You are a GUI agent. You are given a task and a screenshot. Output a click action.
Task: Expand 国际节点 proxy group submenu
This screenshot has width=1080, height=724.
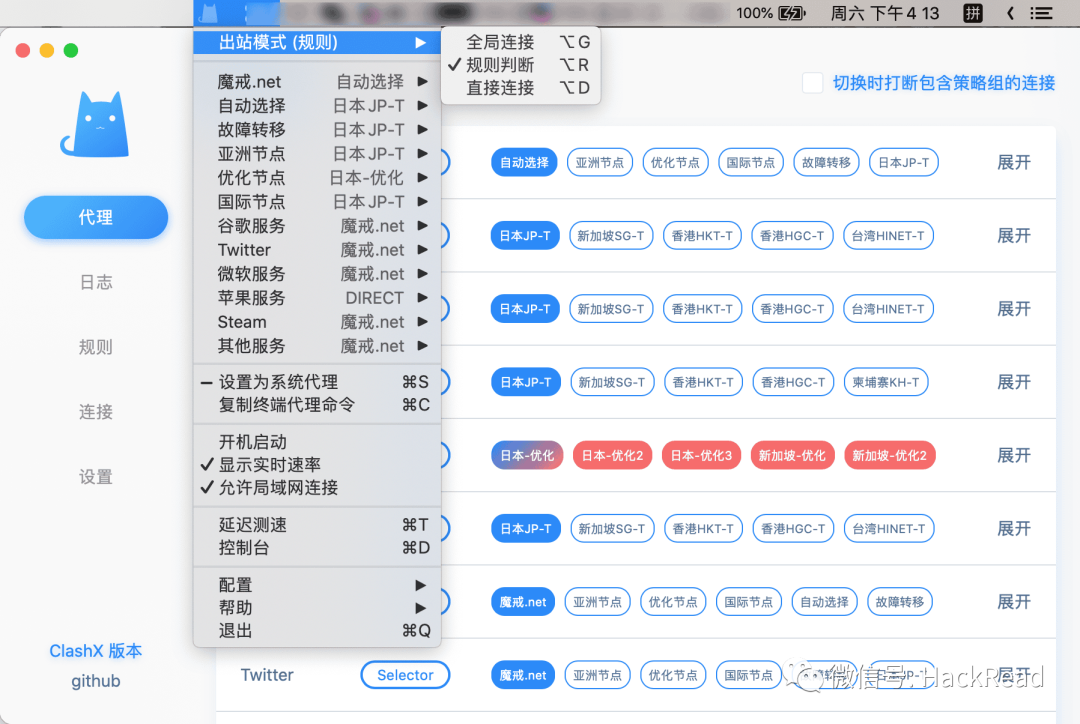pos(317,202)
